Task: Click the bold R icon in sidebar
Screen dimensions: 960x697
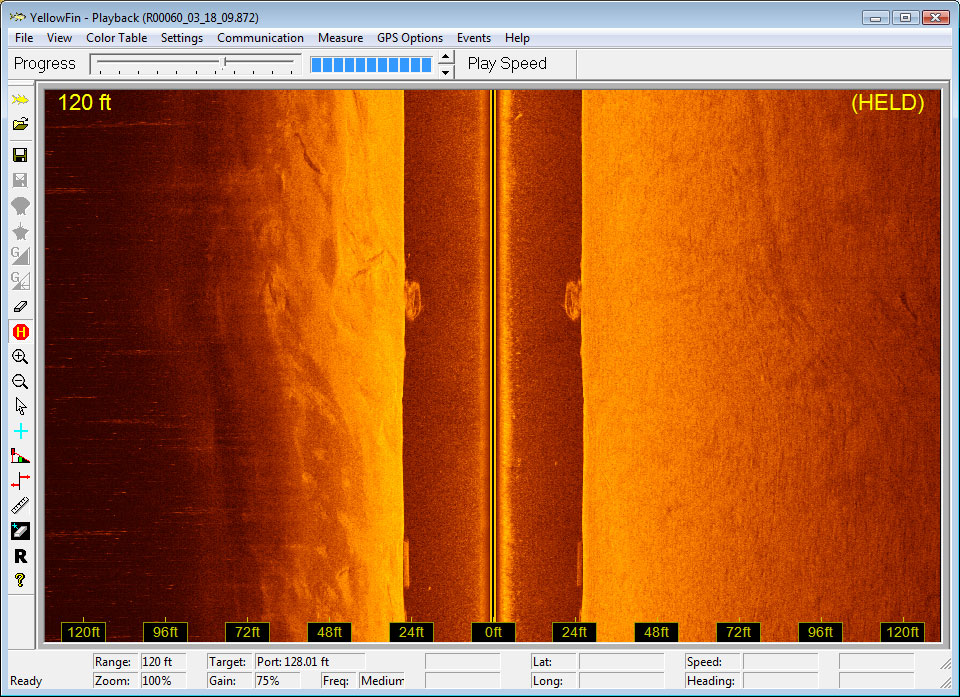Action: coord(20,556)
